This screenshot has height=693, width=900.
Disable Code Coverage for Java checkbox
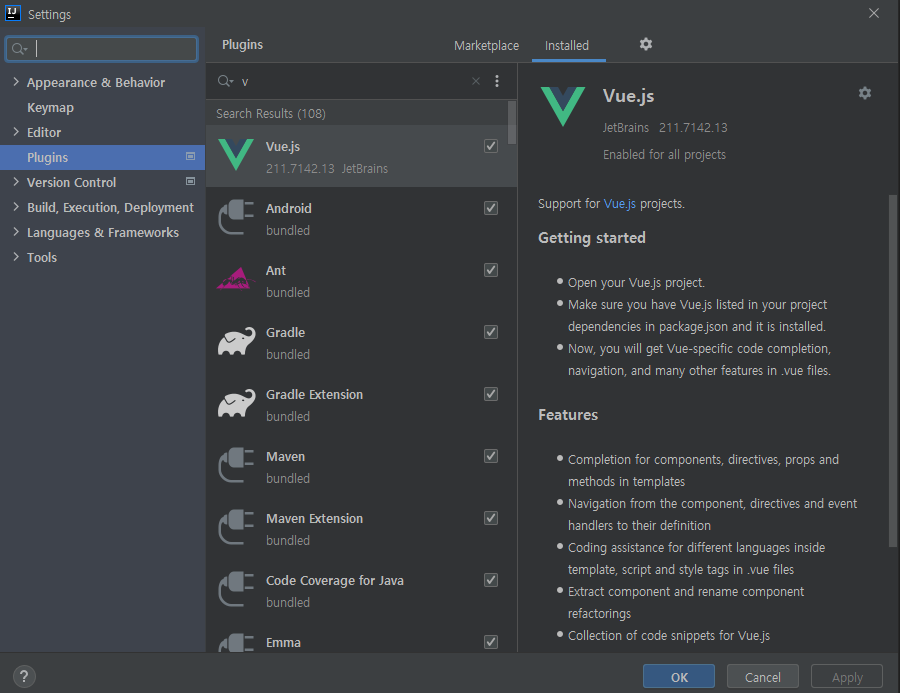491,580
